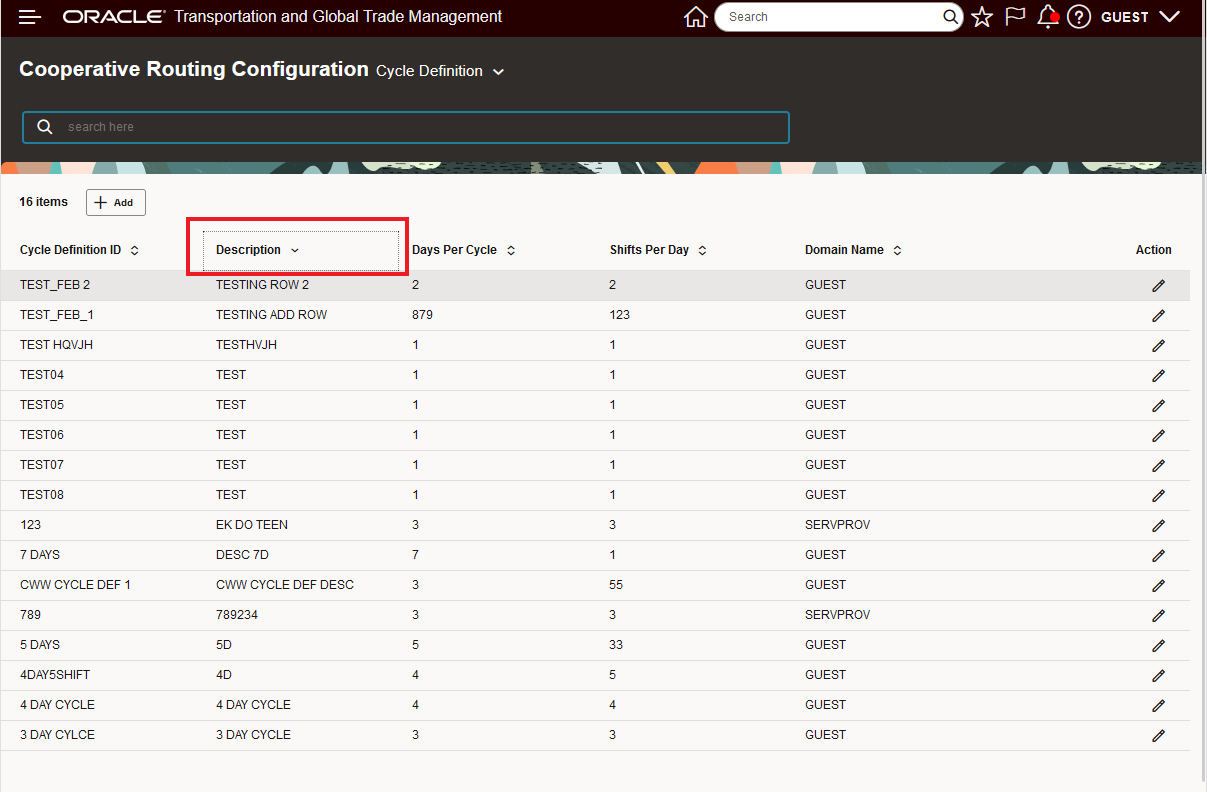Sort by Domain Name column
The image size is (1207, 792).
(x=853, y=250)
